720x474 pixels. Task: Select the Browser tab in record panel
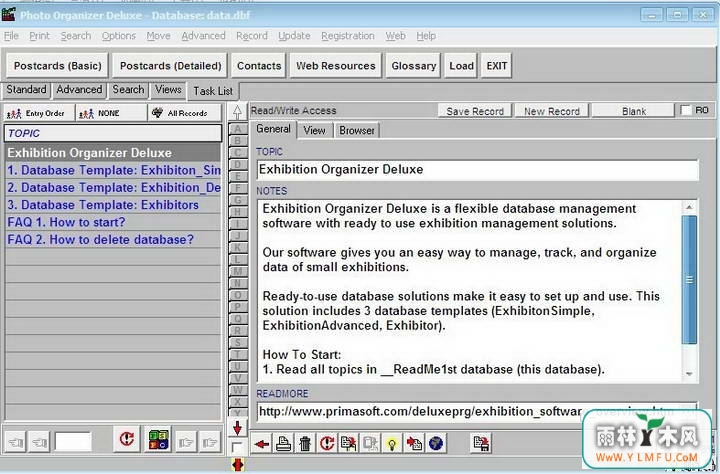click(357, 130)
